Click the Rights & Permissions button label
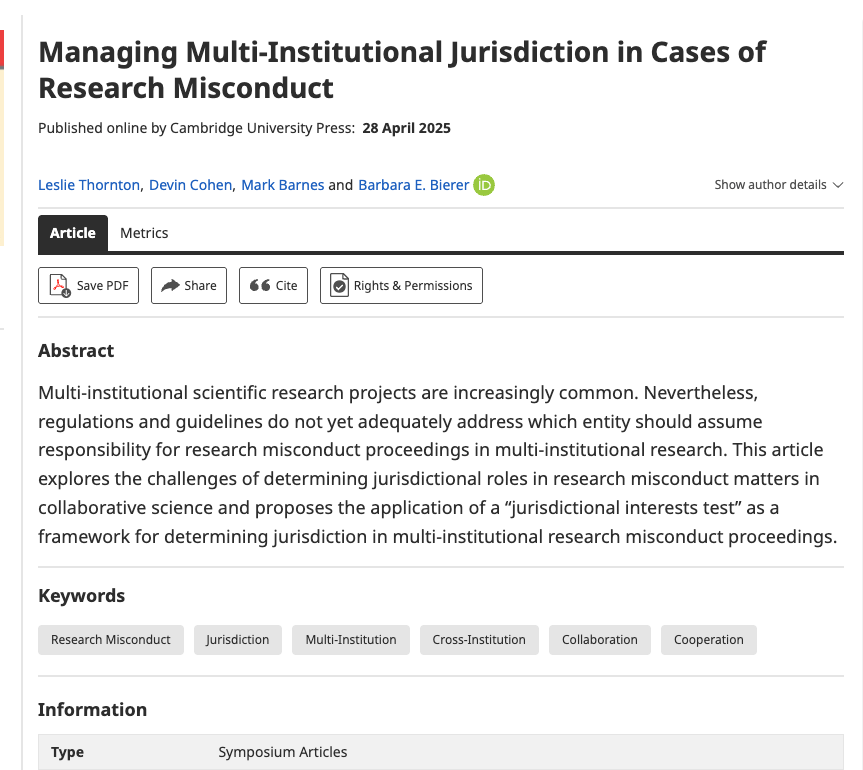 click(413, 286)
